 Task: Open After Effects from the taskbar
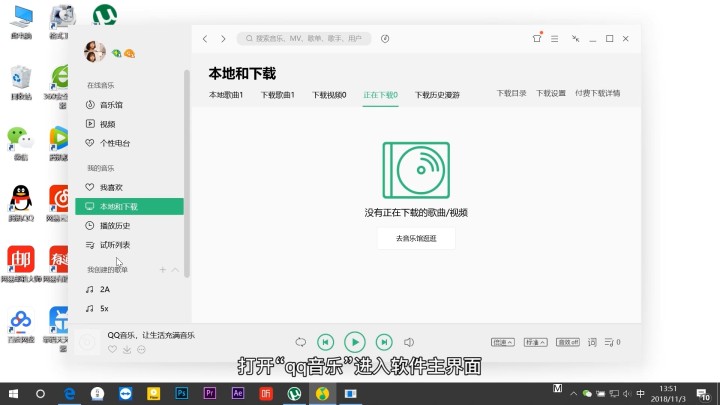(238, 394)
